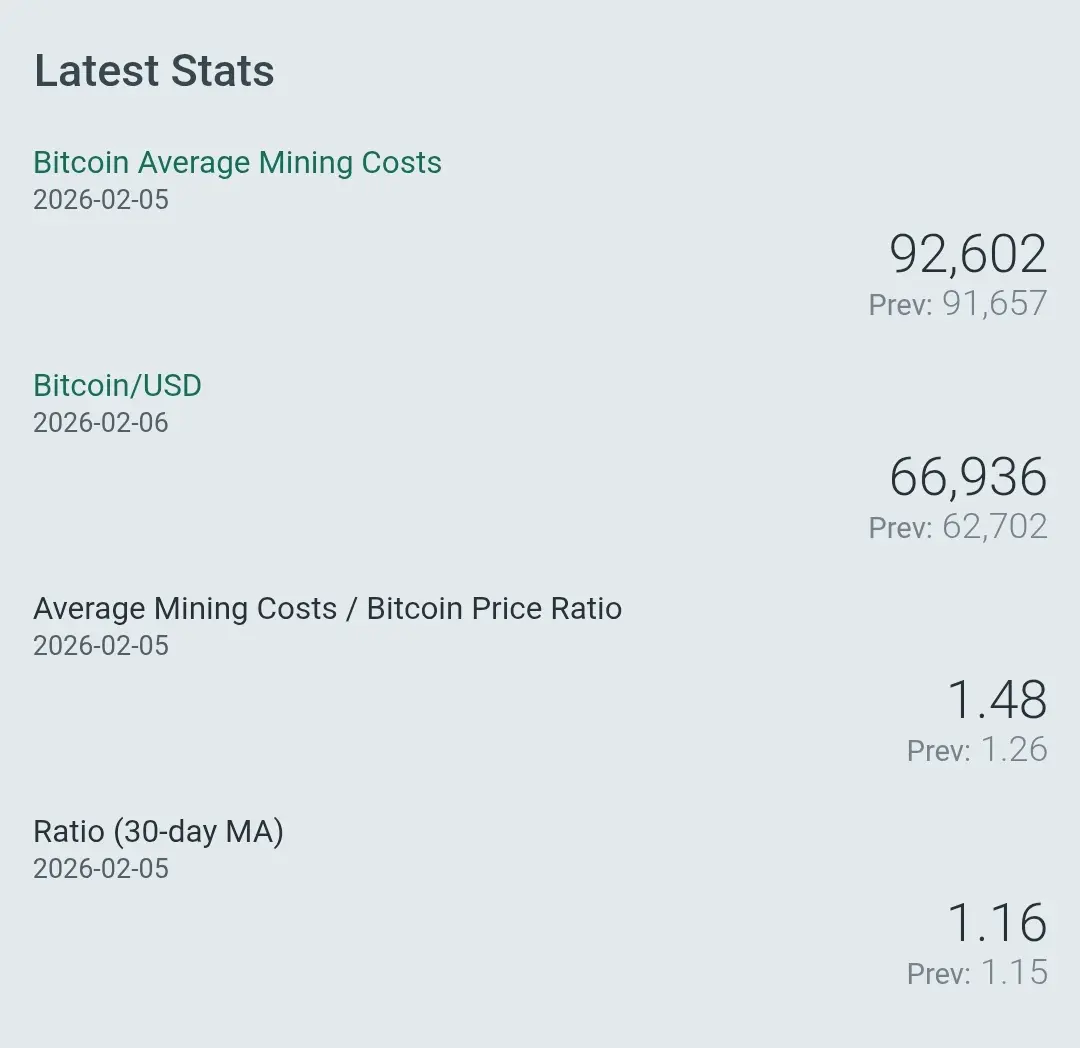Click the previous ratio value 1.26
The image size is (1080, 1048).
pyautogui.click(x=1013, y=750)
